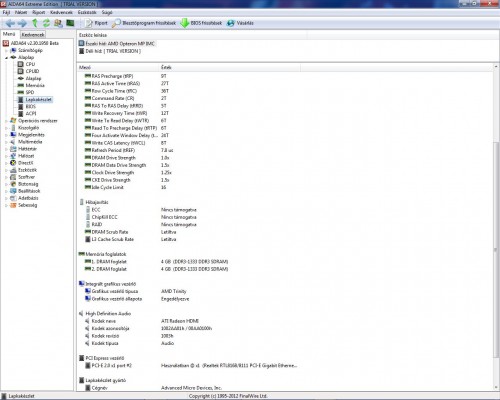
Task: Expand the Operációs rendszer tree node
Action: click(x=6, y=121)
